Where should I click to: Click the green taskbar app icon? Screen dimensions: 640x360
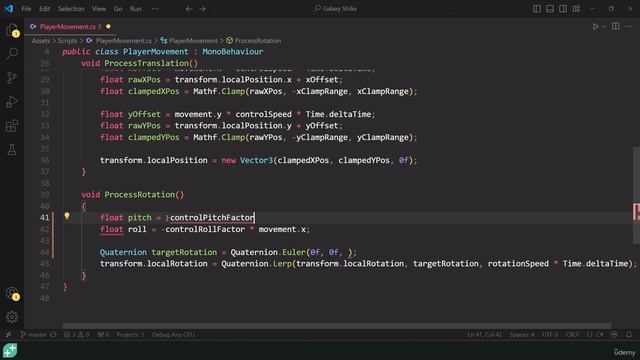(x=10, y=351)
